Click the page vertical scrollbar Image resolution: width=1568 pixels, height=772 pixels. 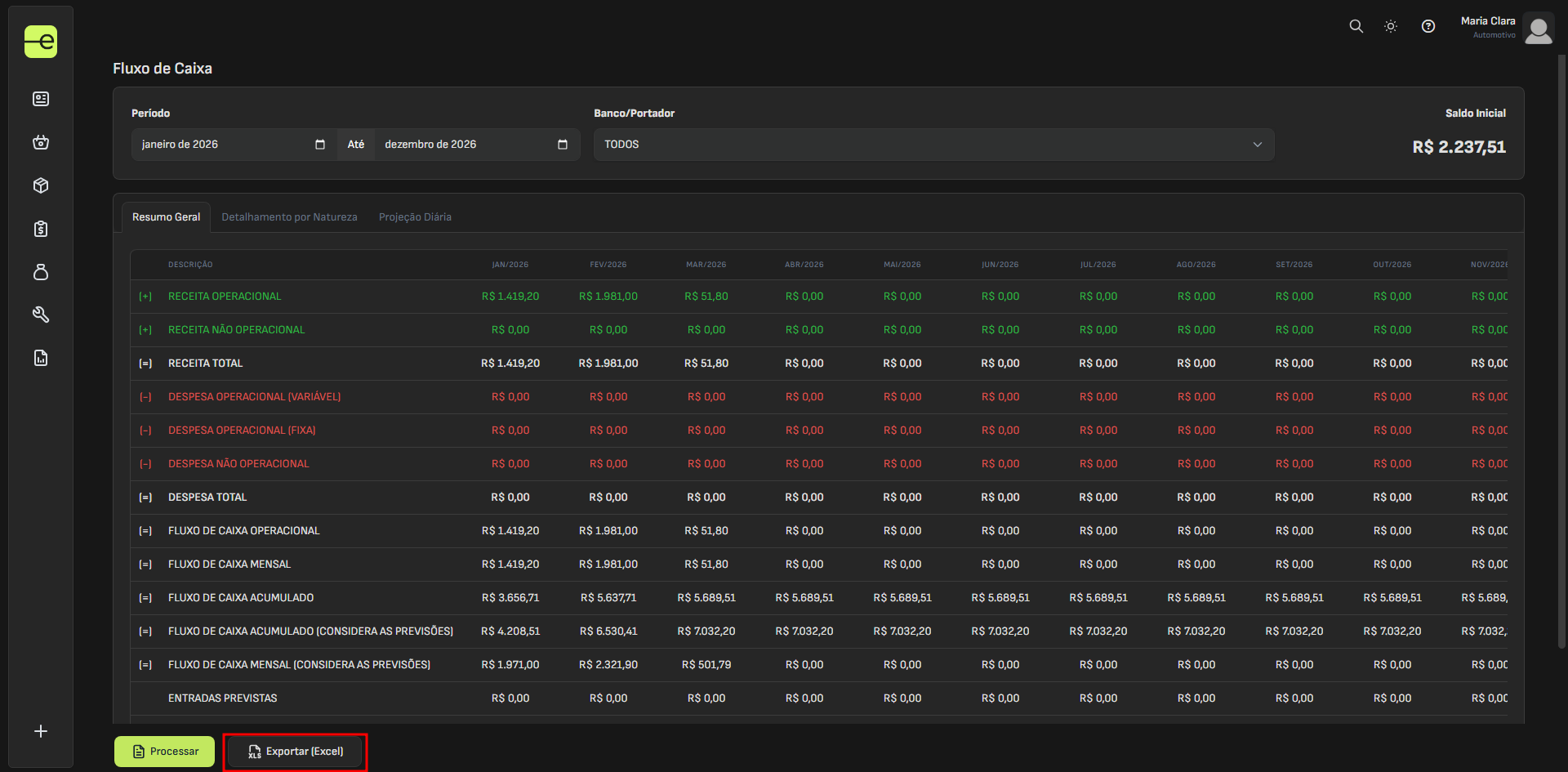pos(1561,351)
